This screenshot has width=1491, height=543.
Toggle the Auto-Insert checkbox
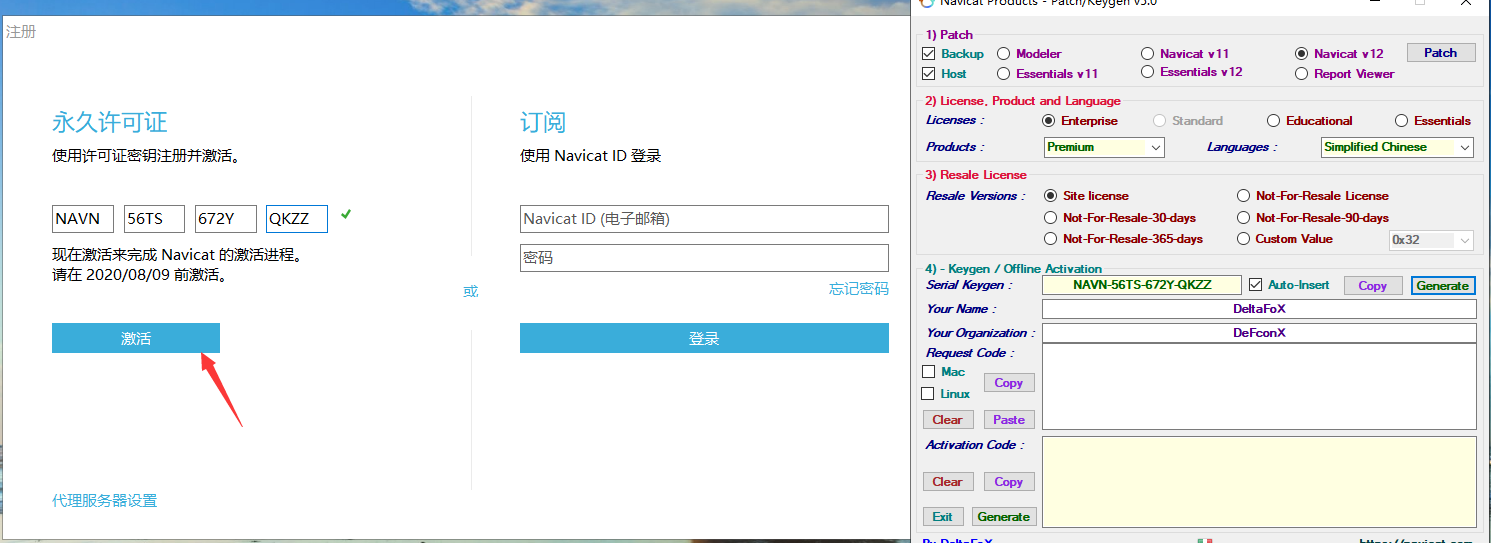click(x=1256, y=285)
